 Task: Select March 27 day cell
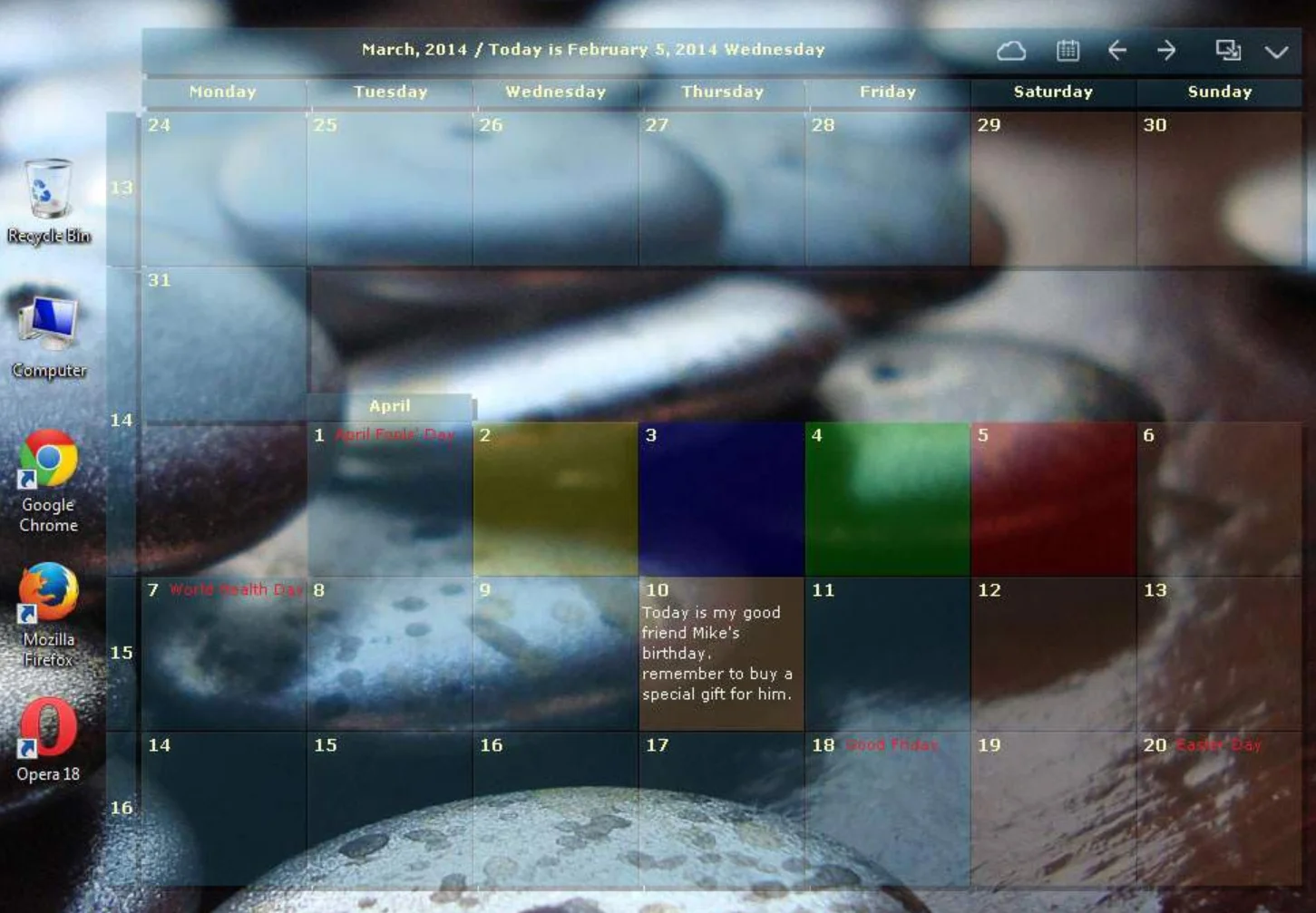[x=721, y=189]
